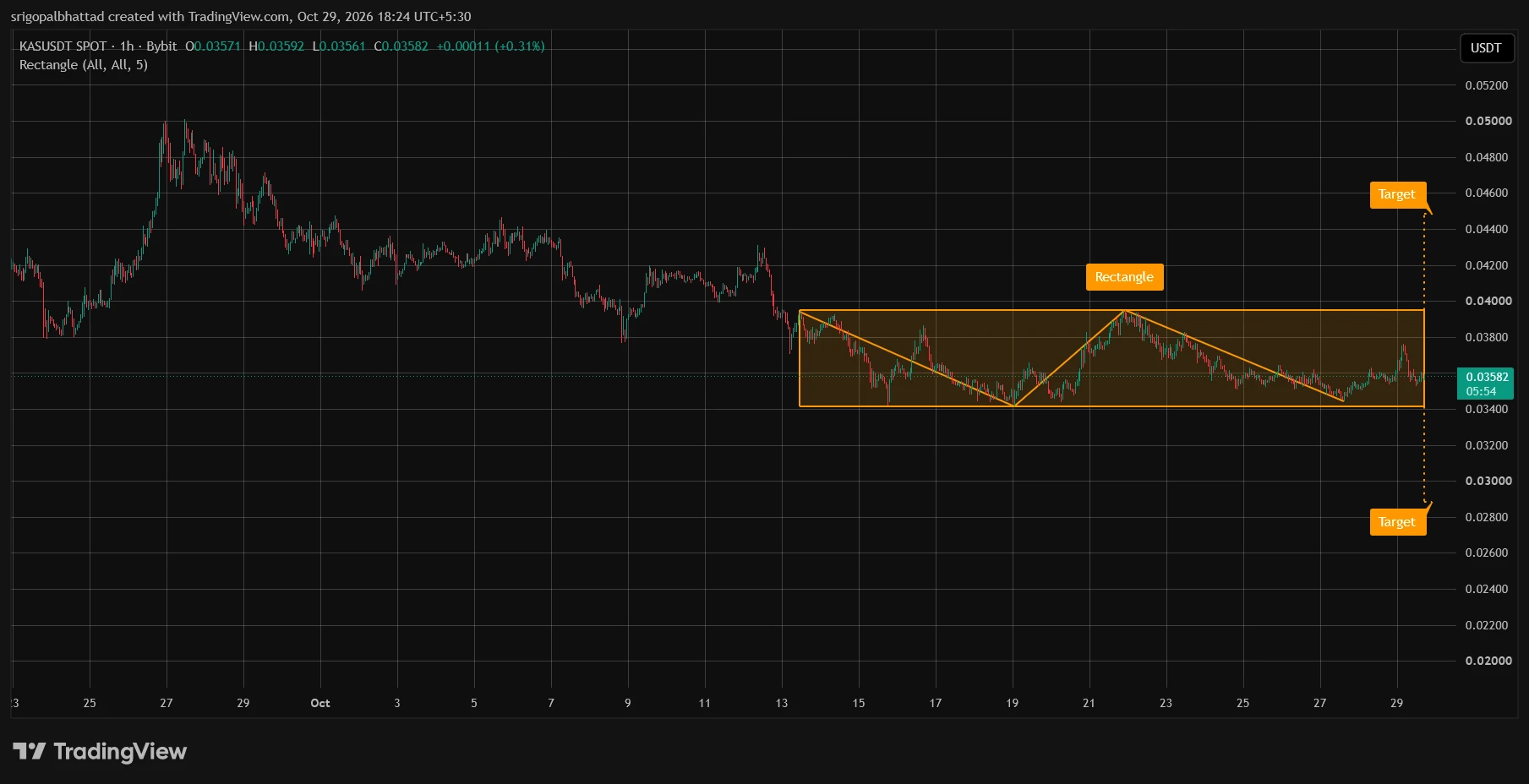Click the lower Target label

click(1397, 522)
